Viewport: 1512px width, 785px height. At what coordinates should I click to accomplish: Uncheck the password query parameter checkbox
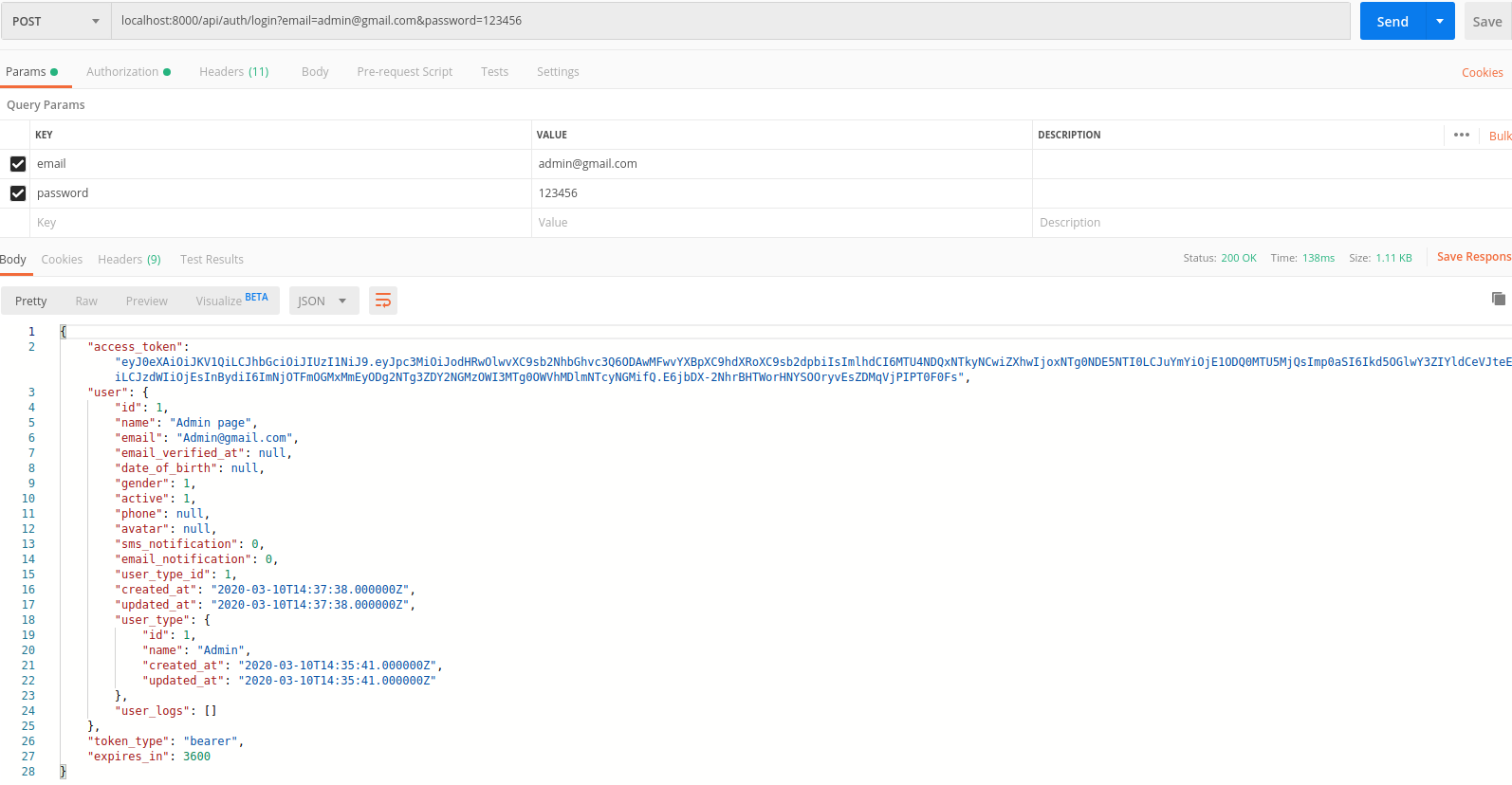[x=18, y=193]
